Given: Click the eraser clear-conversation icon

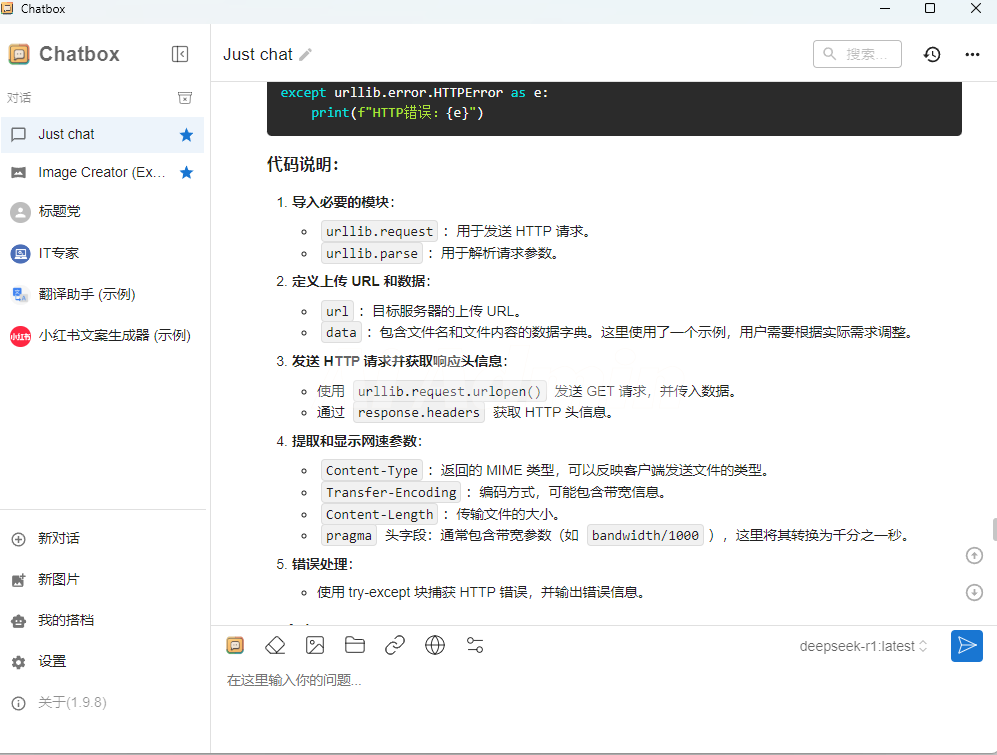Looking at the screenshot, I should pyautogui.click(x=275, y=645).
